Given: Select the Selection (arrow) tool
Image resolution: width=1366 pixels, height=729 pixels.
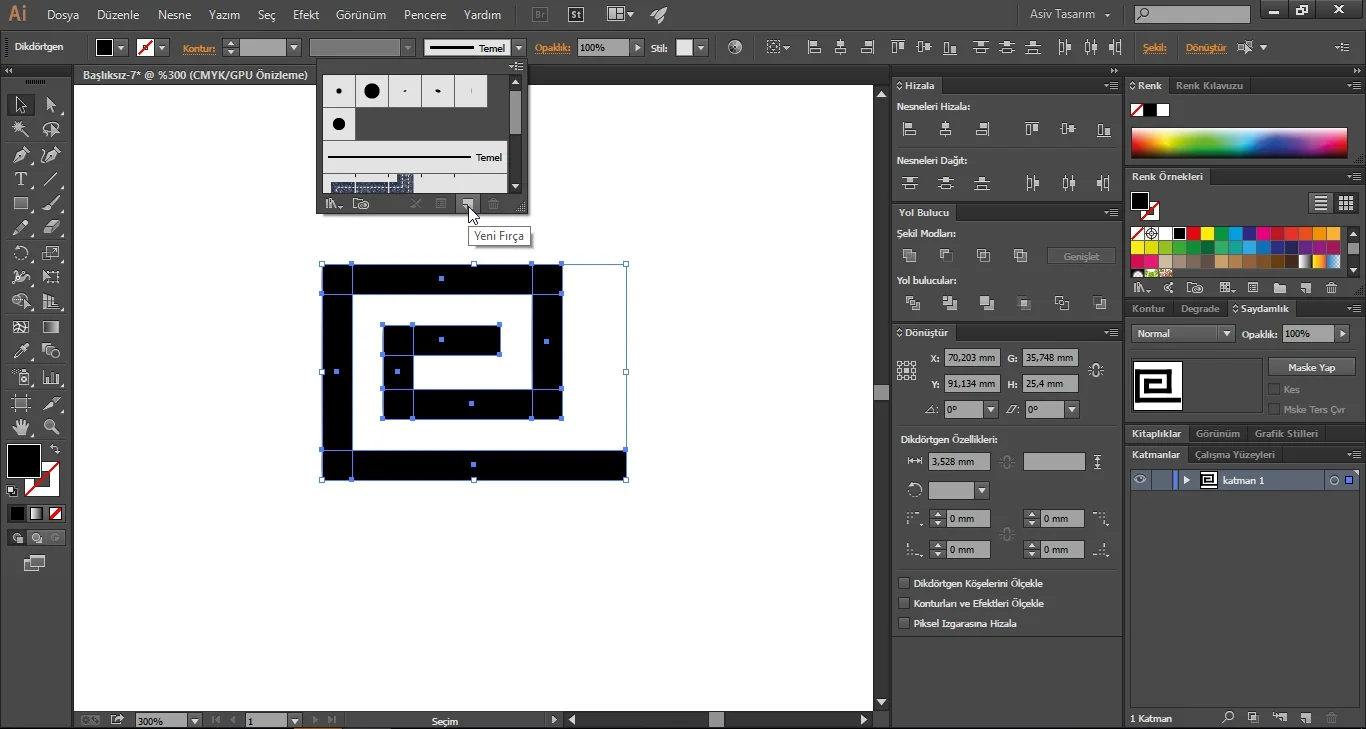Looking at the screenshot, I should click(x=20, y=105).
